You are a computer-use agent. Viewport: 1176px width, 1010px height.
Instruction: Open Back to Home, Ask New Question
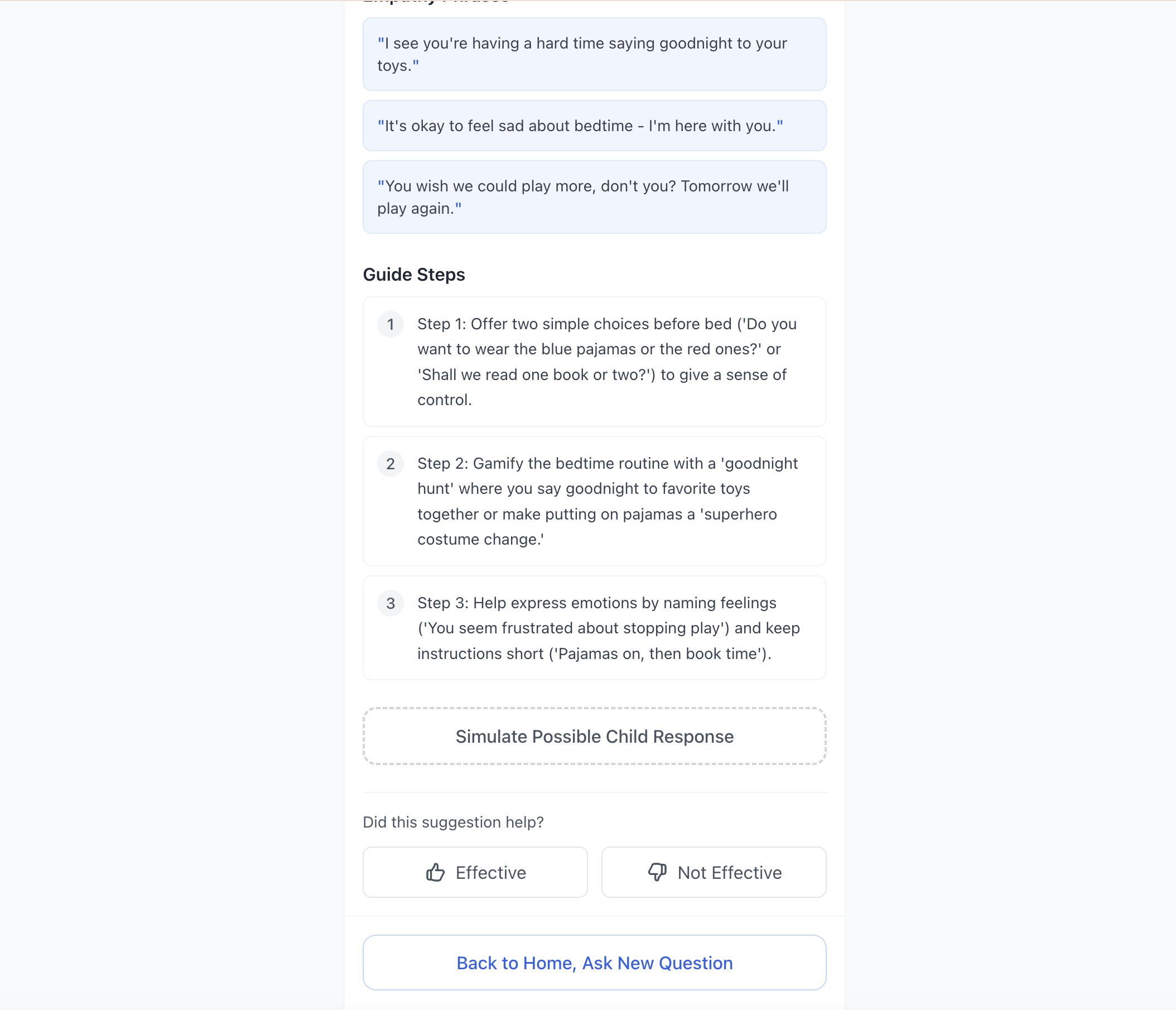point(594,963)
